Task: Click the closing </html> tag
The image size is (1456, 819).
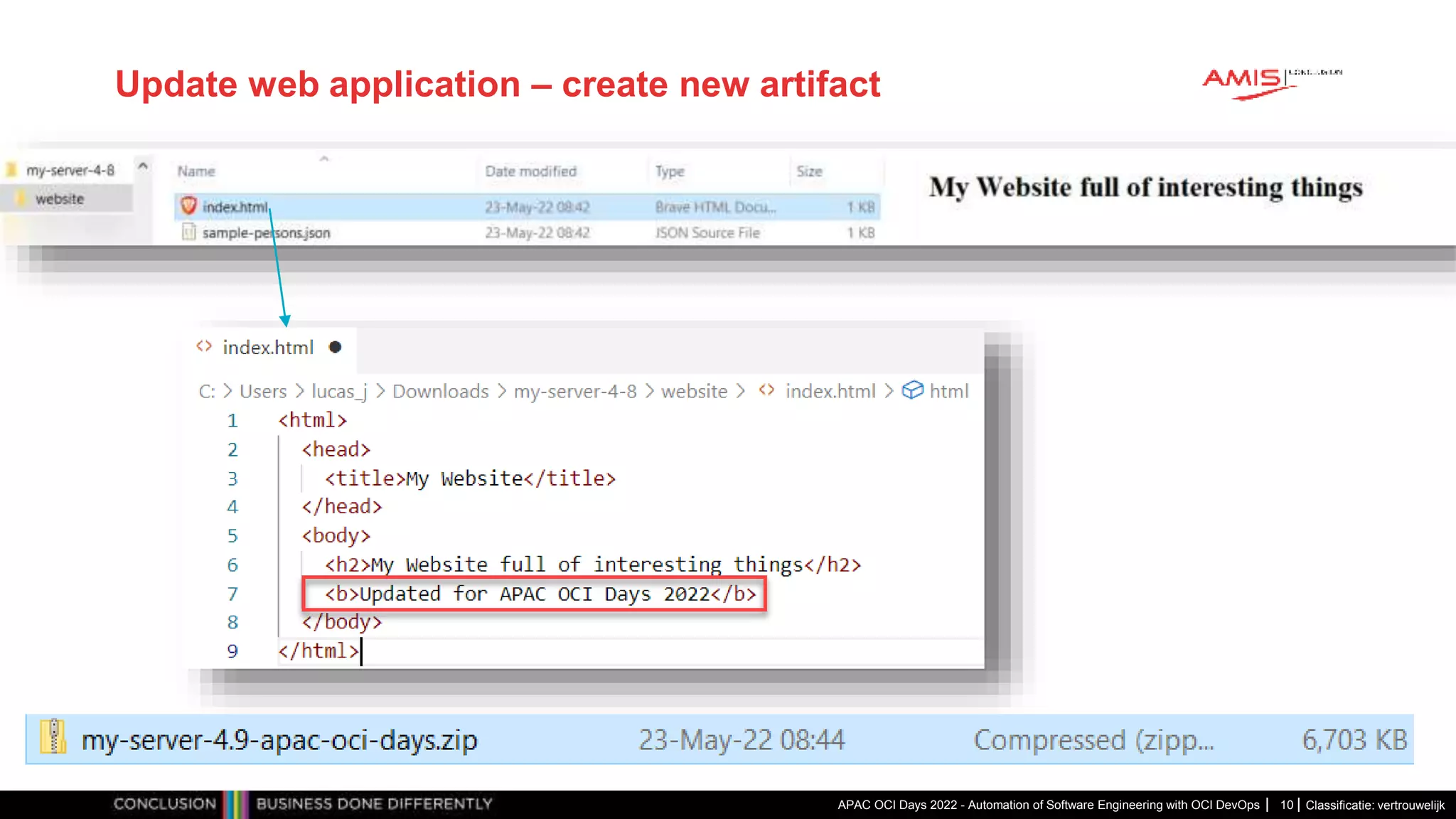Action: click(318, 651)
